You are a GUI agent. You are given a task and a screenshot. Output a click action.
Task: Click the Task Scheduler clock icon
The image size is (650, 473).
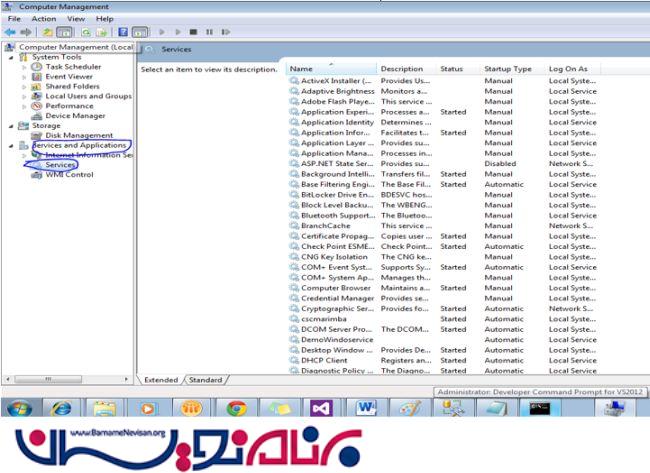(37, 66)
